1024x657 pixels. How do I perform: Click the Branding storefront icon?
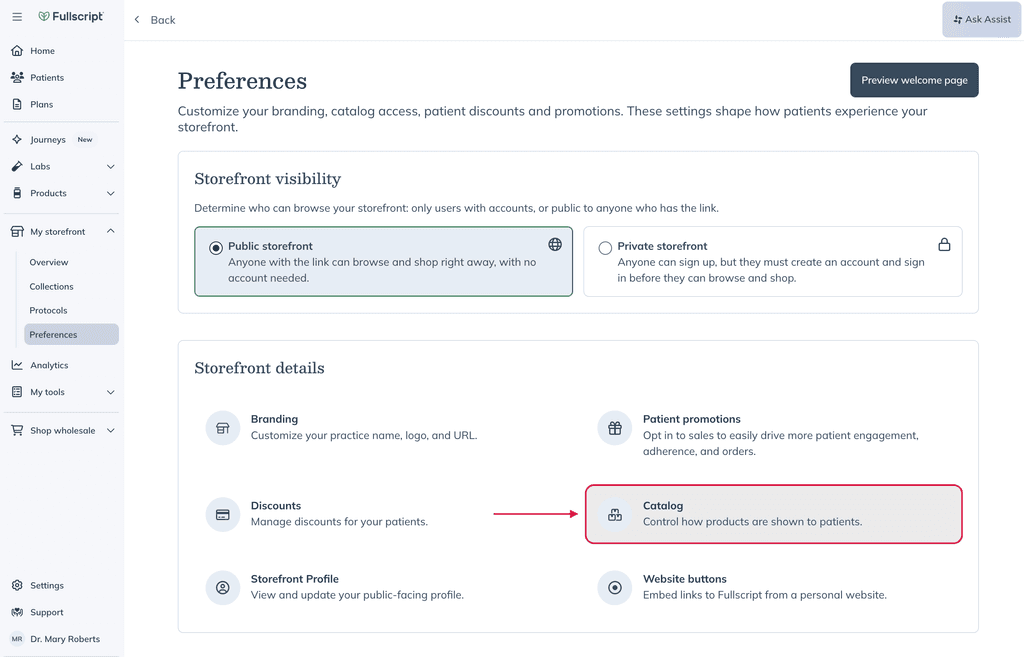tap(223, 428)
